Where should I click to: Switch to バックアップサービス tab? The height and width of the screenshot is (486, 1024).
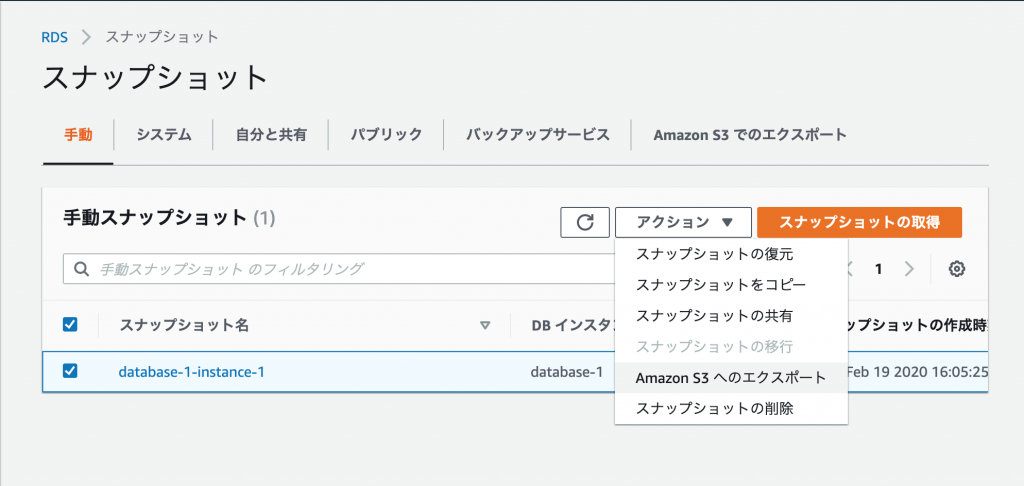pos(538,134)
